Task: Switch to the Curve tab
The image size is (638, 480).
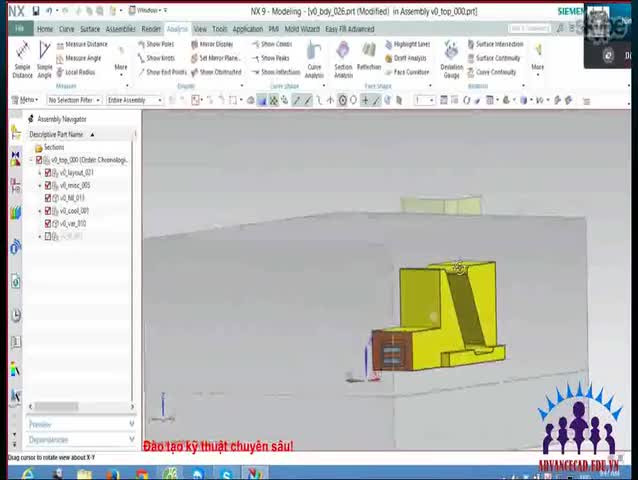Action: 66,29
